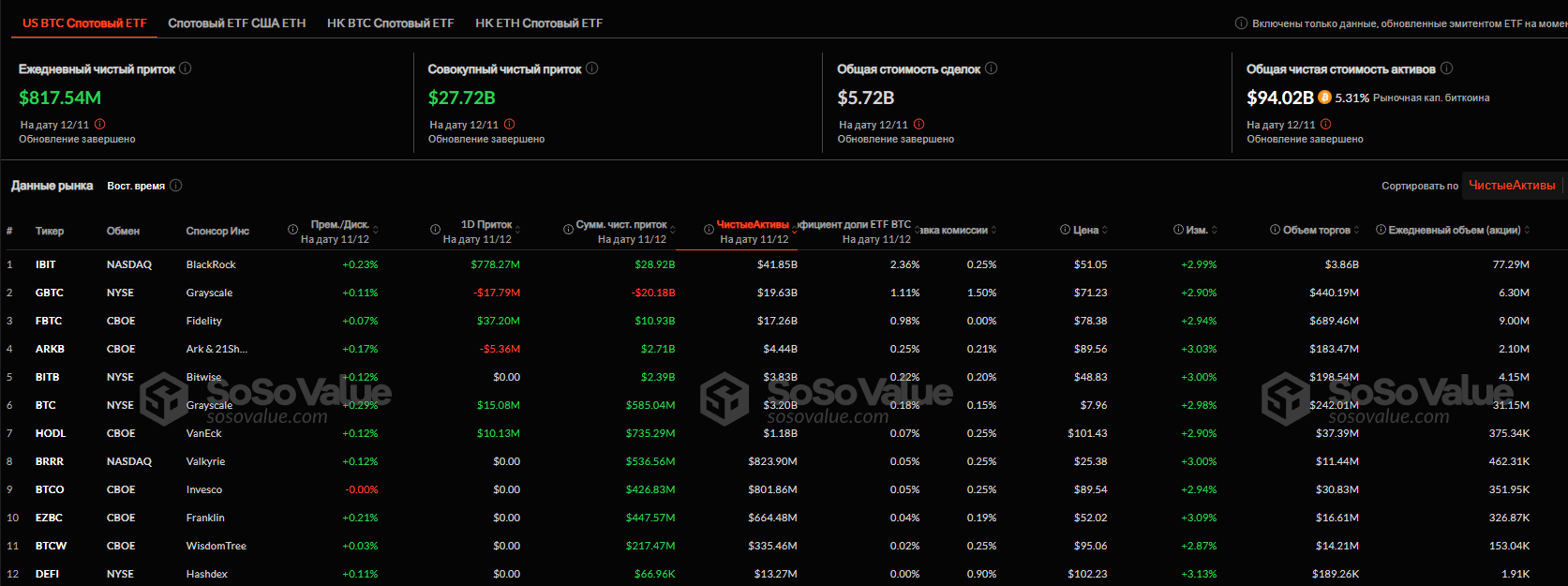Click info icon of Изм. column

[x=1179, y=230]
